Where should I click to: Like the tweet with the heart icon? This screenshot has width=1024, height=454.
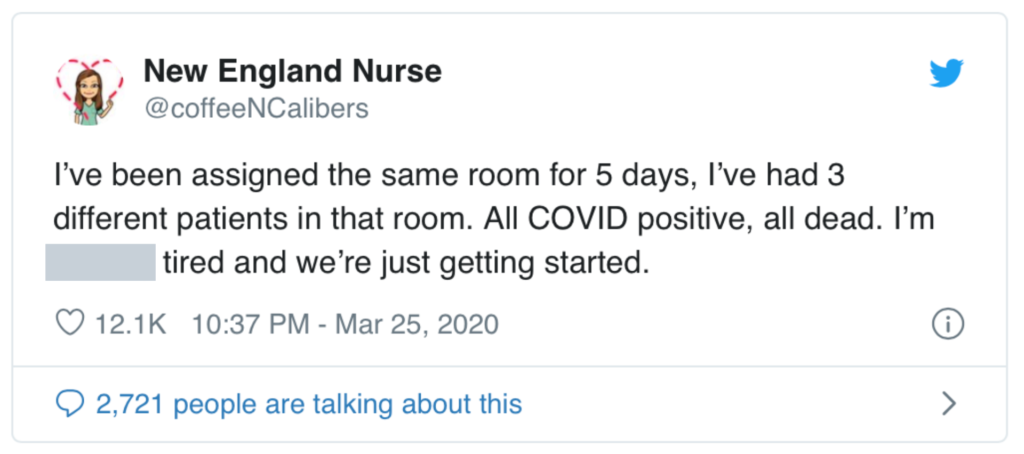pos(70,324)
